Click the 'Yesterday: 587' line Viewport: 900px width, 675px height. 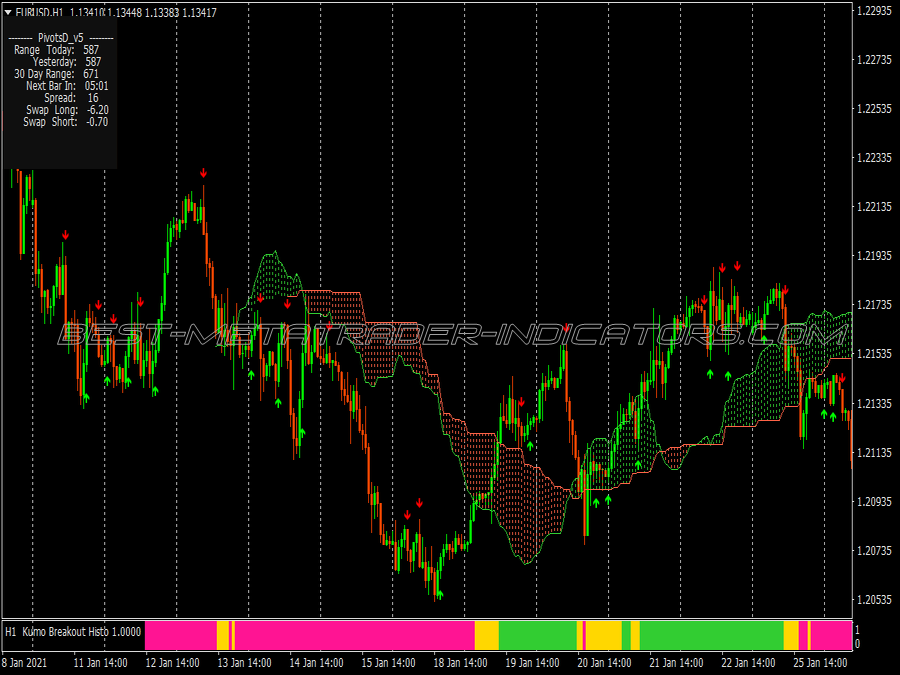(67, 62)
